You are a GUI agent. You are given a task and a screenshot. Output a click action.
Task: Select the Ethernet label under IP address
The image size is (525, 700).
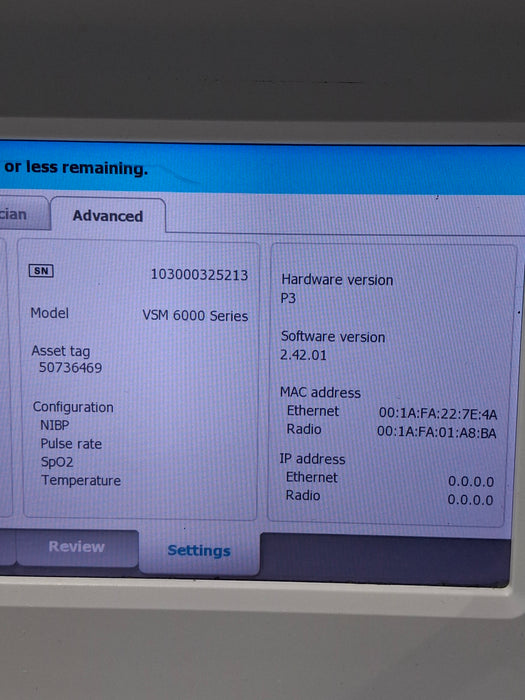[x=311, y=477]
